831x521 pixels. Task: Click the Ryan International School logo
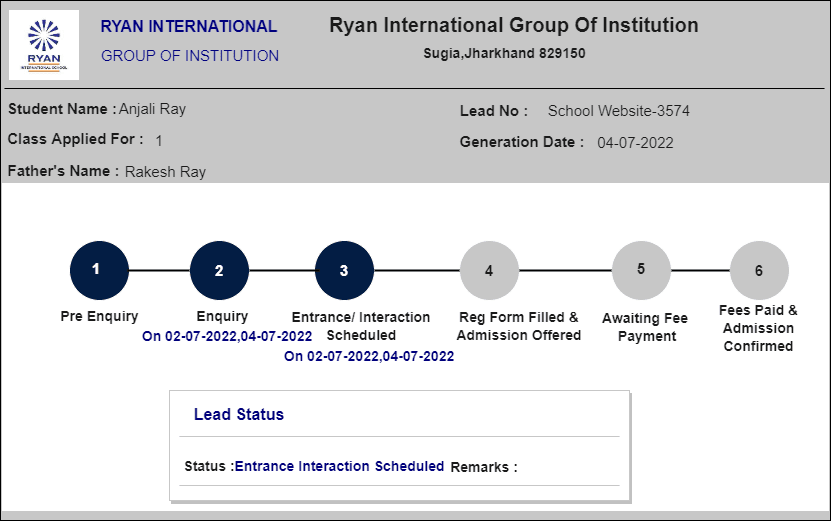(x=44, y=45)
